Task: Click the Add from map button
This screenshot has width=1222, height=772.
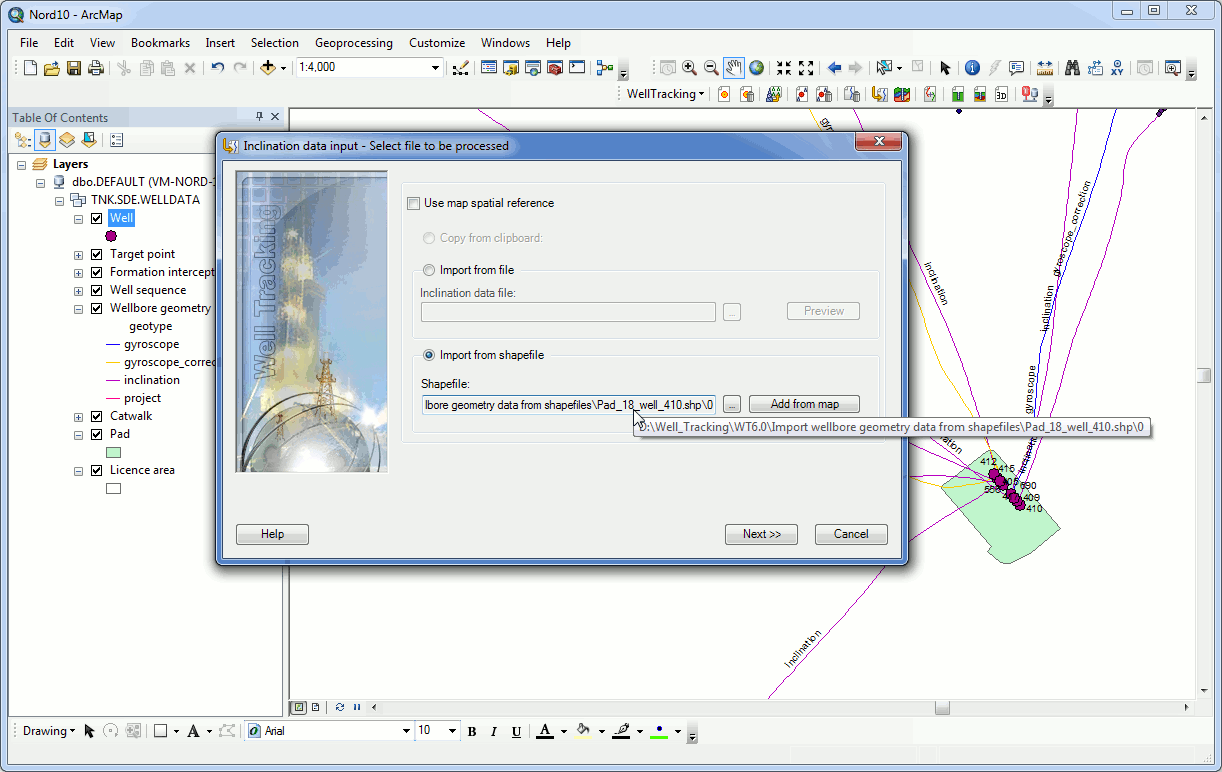Action: point(805,404)
